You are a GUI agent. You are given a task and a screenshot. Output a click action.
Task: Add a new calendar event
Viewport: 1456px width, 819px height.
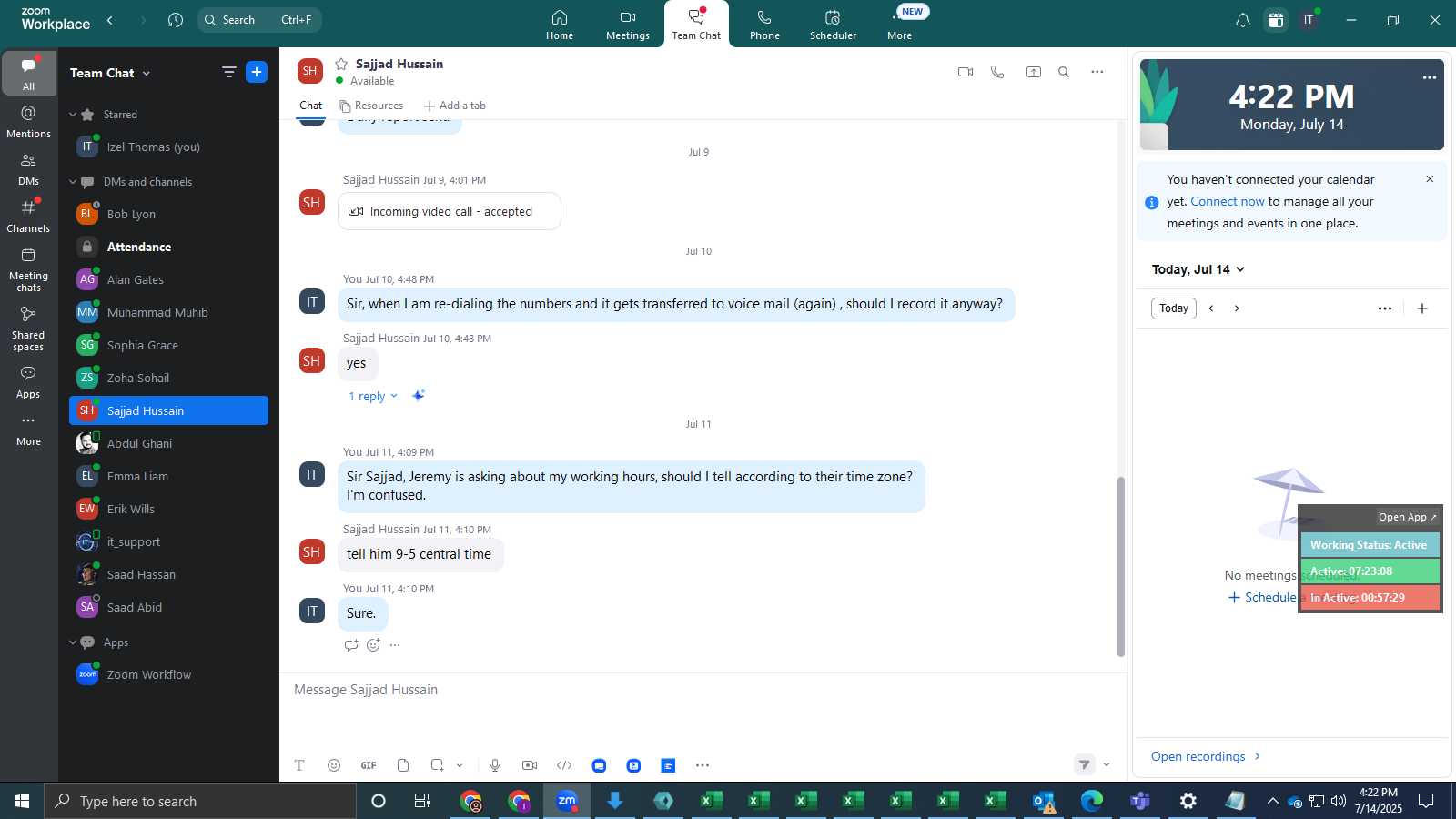coord(1422,308)
